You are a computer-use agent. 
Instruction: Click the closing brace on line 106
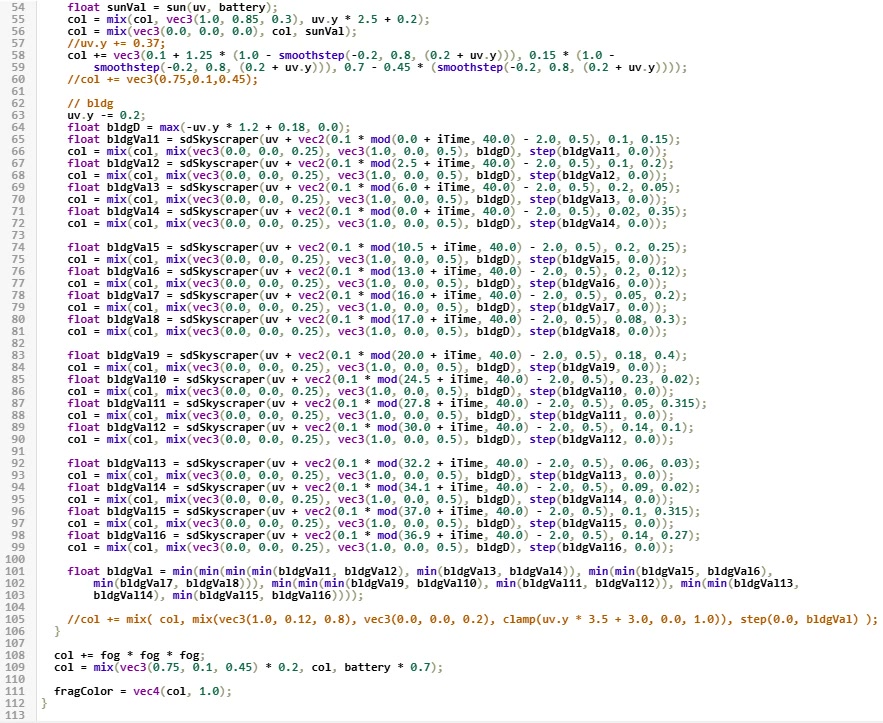pyautogui.click(x=57, y=631)
